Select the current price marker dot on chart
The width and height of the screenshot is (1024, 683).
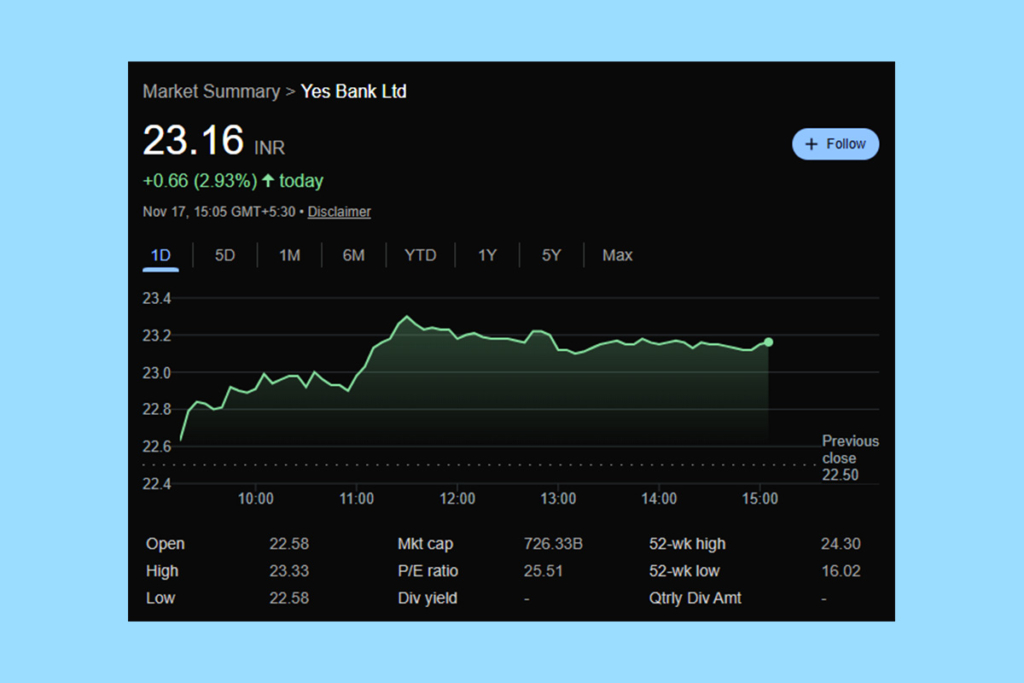click(768, 342)
